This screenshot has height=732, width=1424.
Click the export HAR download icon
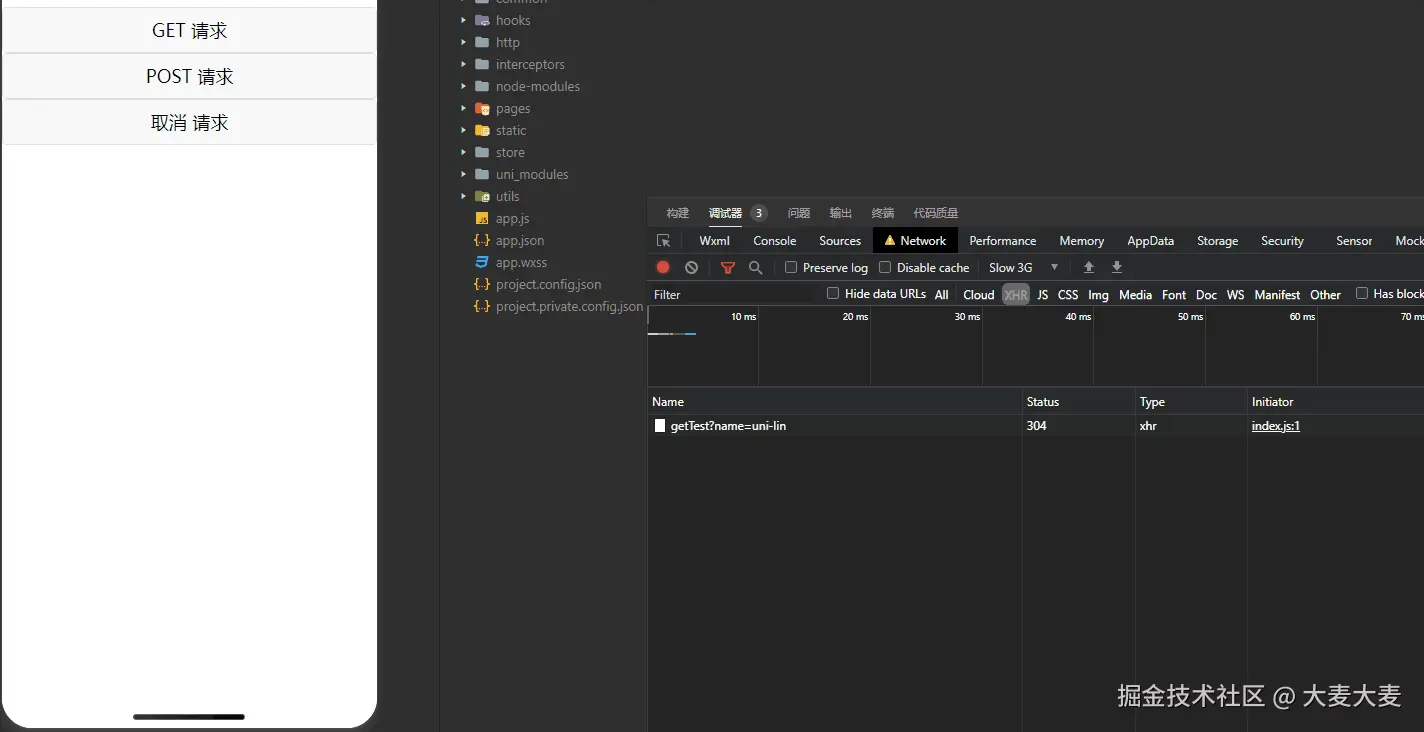coord(1117,268)
